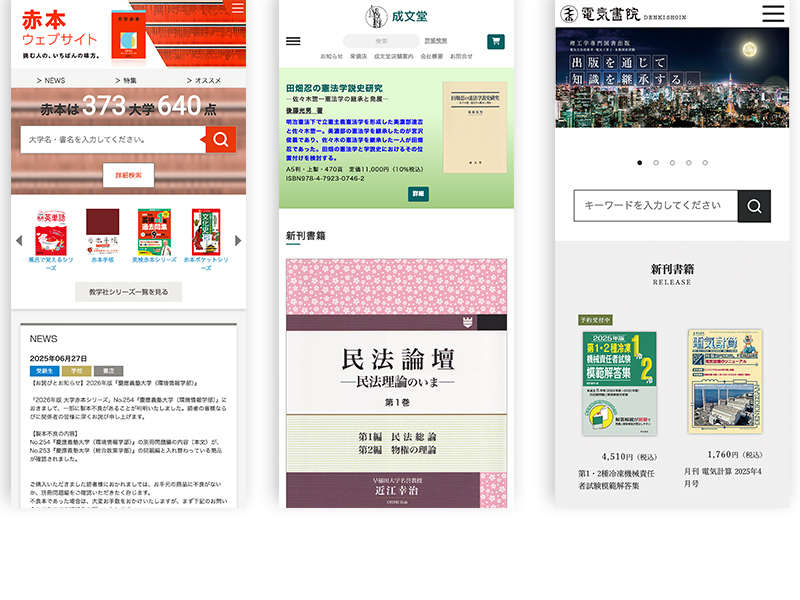Open the 月刊 電気計算 magazine cover

725,382
